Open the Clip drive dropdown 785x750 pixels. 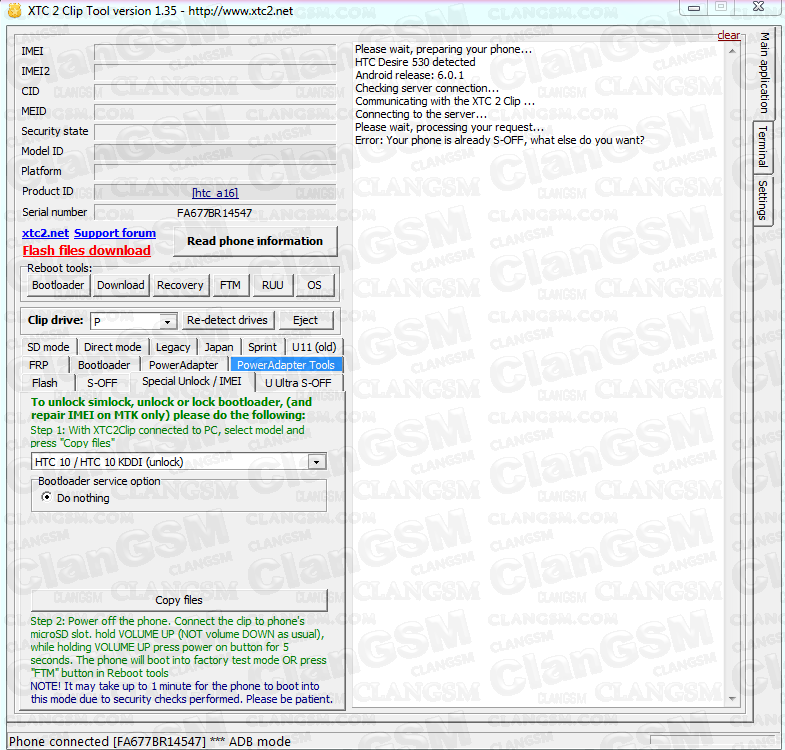point(167,321)
